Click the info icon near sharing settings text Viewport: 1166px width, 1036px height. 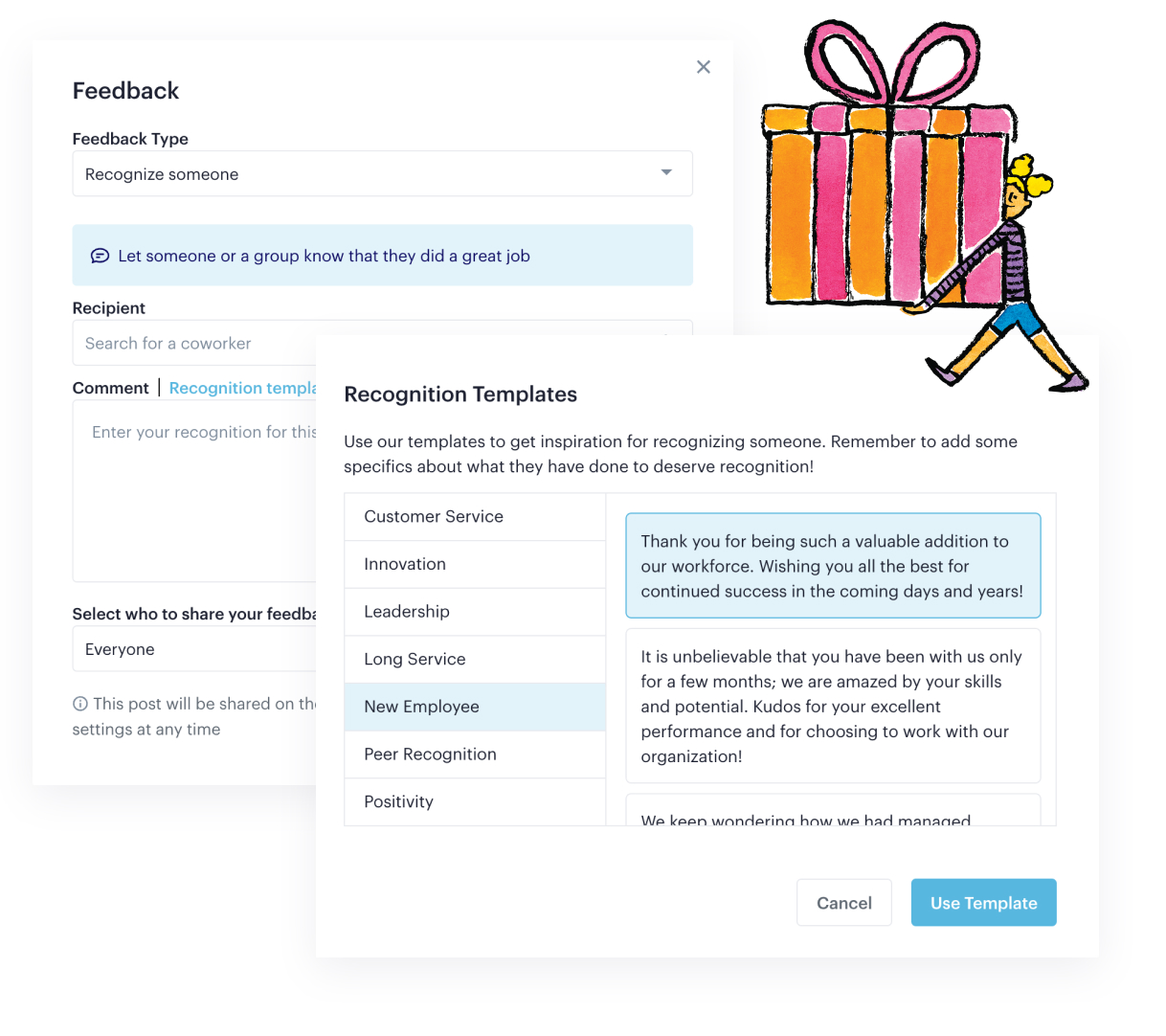point(79,704)
